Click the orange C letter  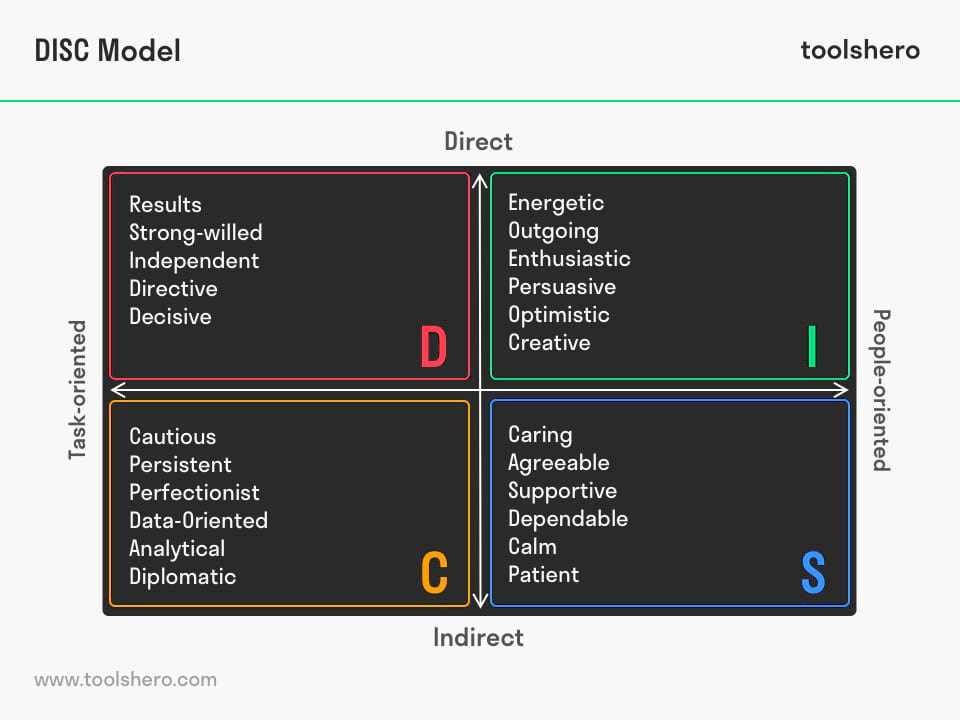point(435,572)
